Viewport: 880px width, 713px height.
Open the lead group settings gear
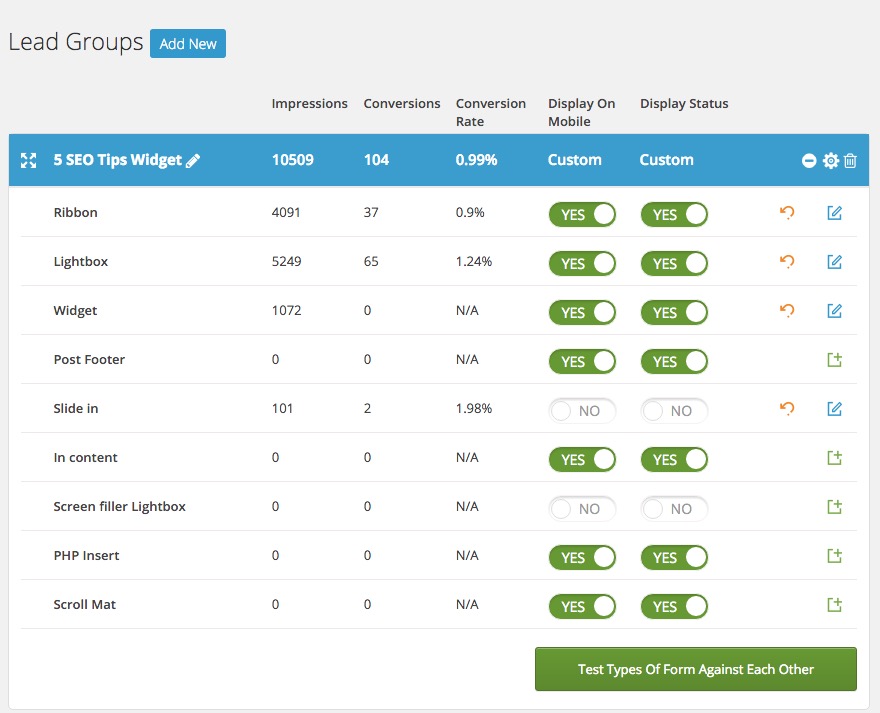tap(830, 161)
